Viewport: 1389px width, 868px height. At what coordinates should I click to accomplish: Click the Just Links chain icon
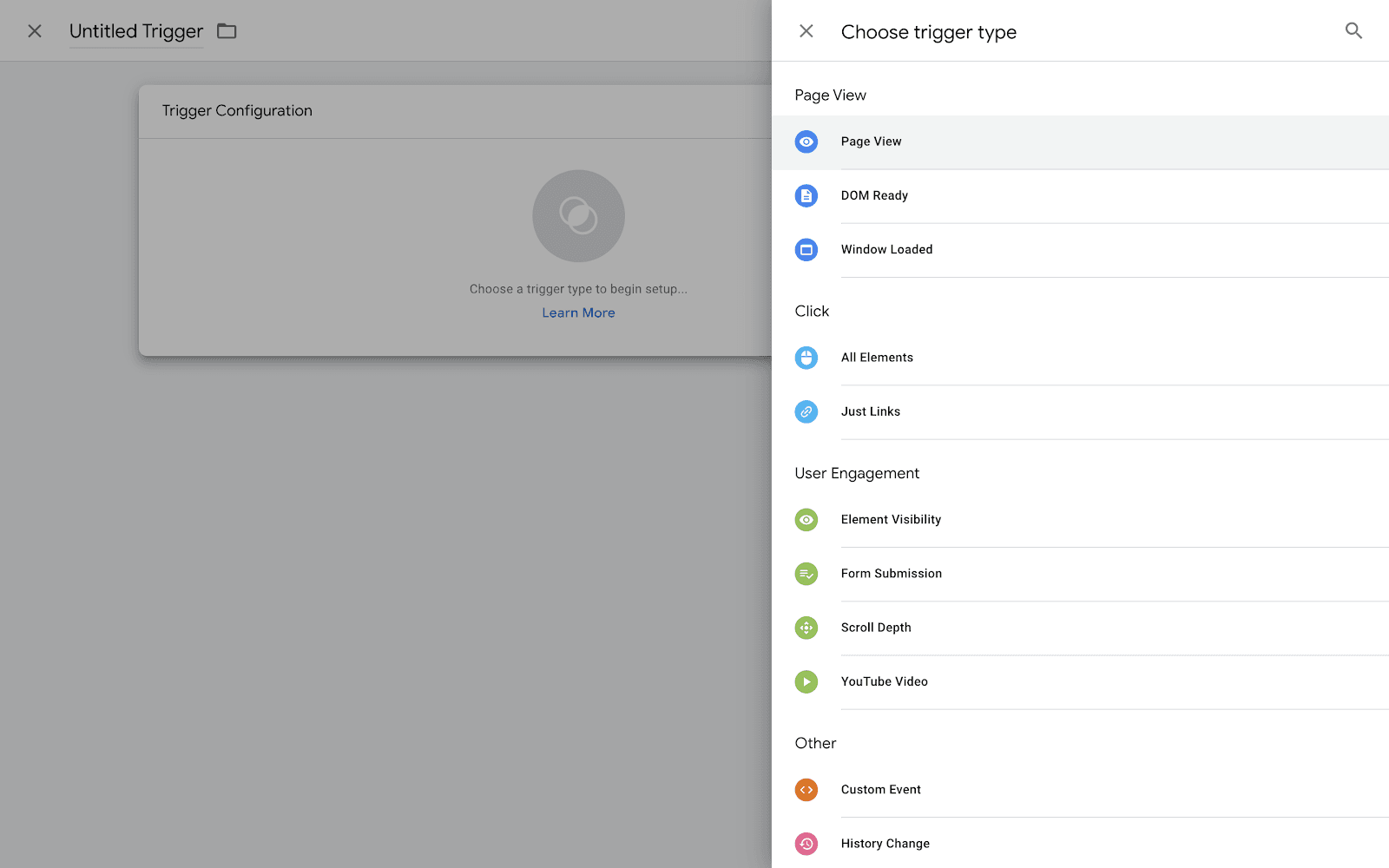pos(806,411)
